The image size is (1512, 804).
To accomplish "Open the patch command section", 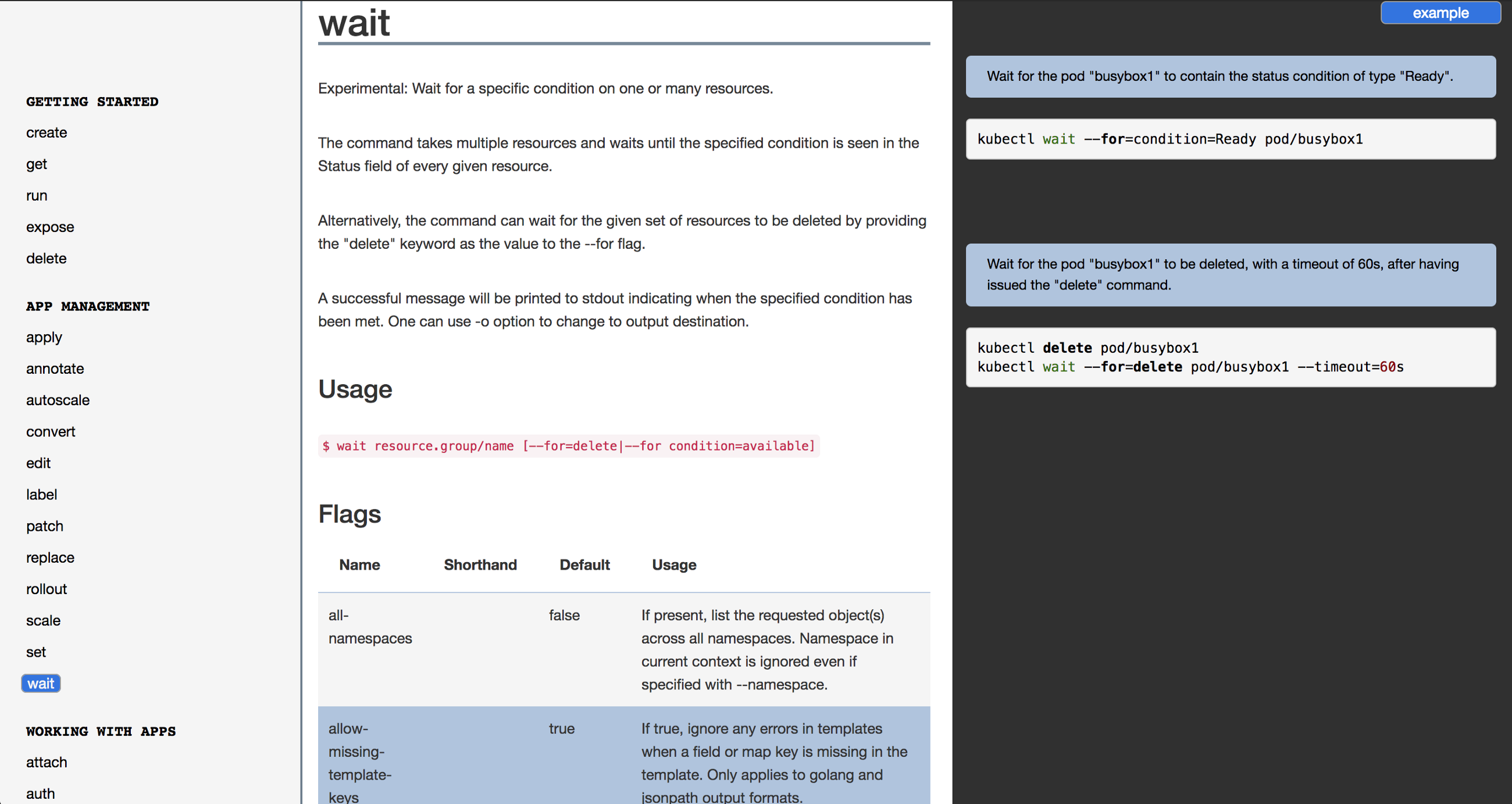I will click(x=45, y=527).
